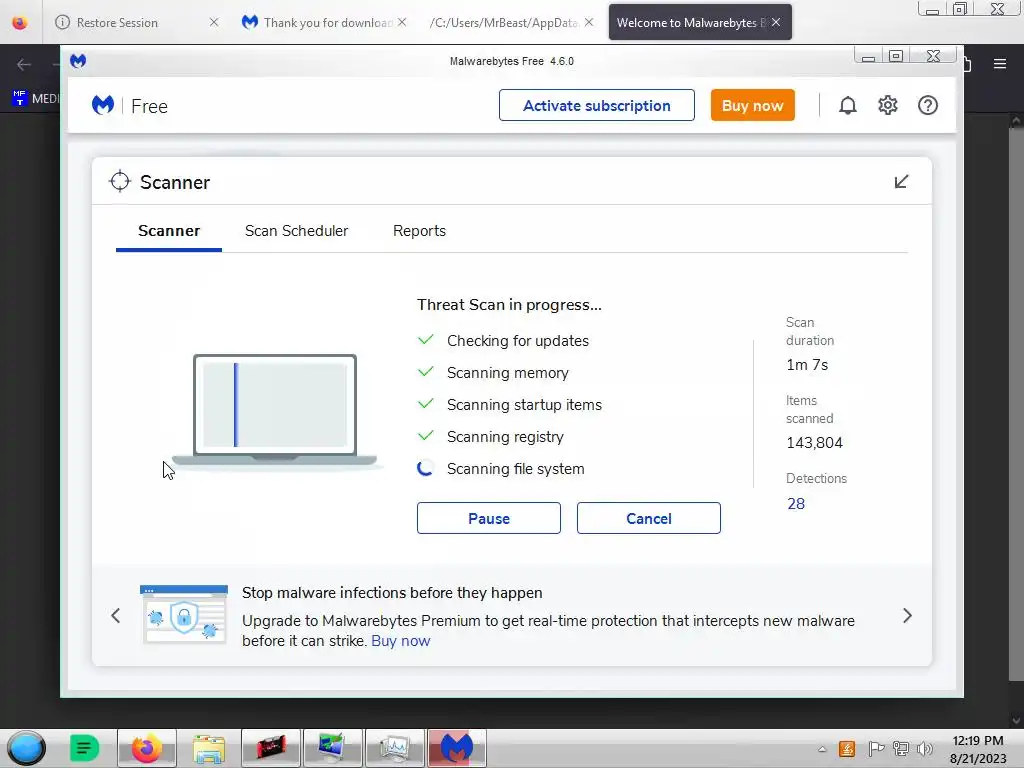Switch to the Scanner tab
This screenshot has width=1024, height=768.
pyautogui.click(x=168, y=231)
